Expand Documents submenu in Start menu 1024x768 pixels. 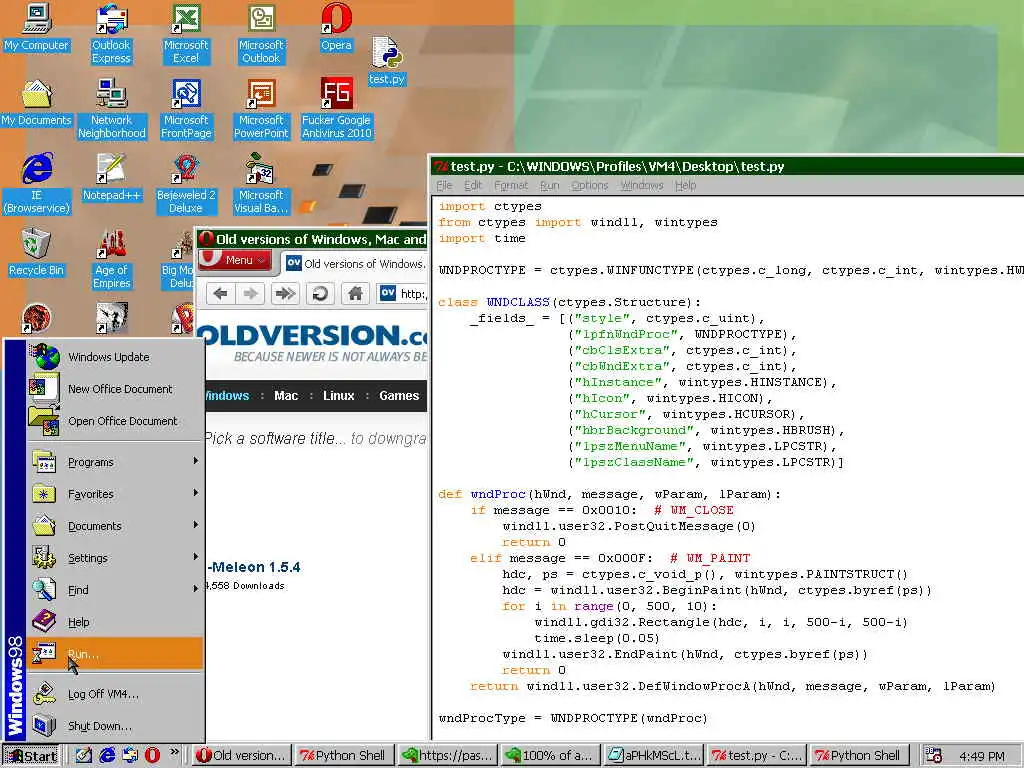pyautogui.click(x=115, y=526)
